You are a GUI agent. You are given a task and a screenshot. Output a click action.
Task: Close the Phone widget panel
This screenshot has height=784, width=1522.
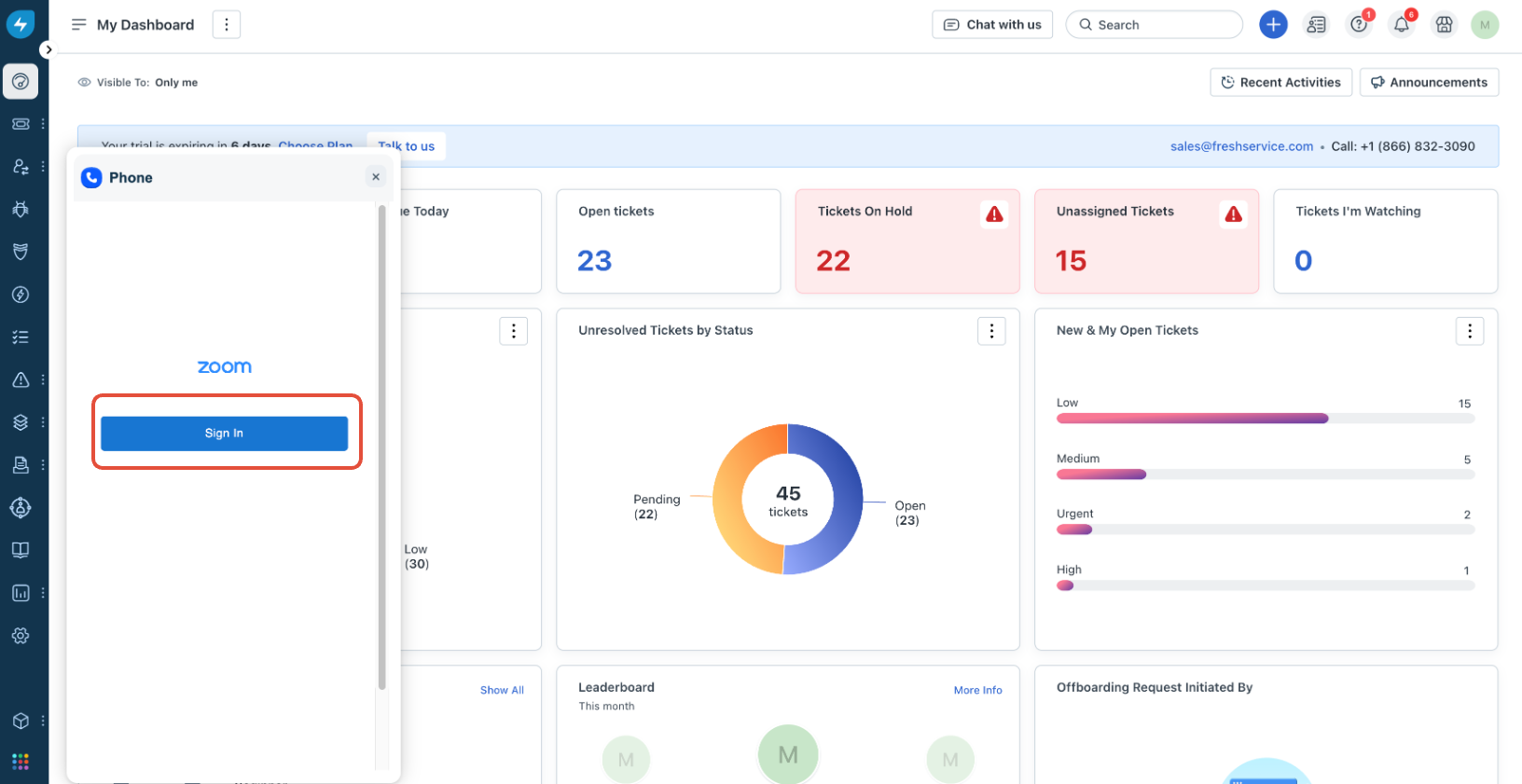click(376, 177)
